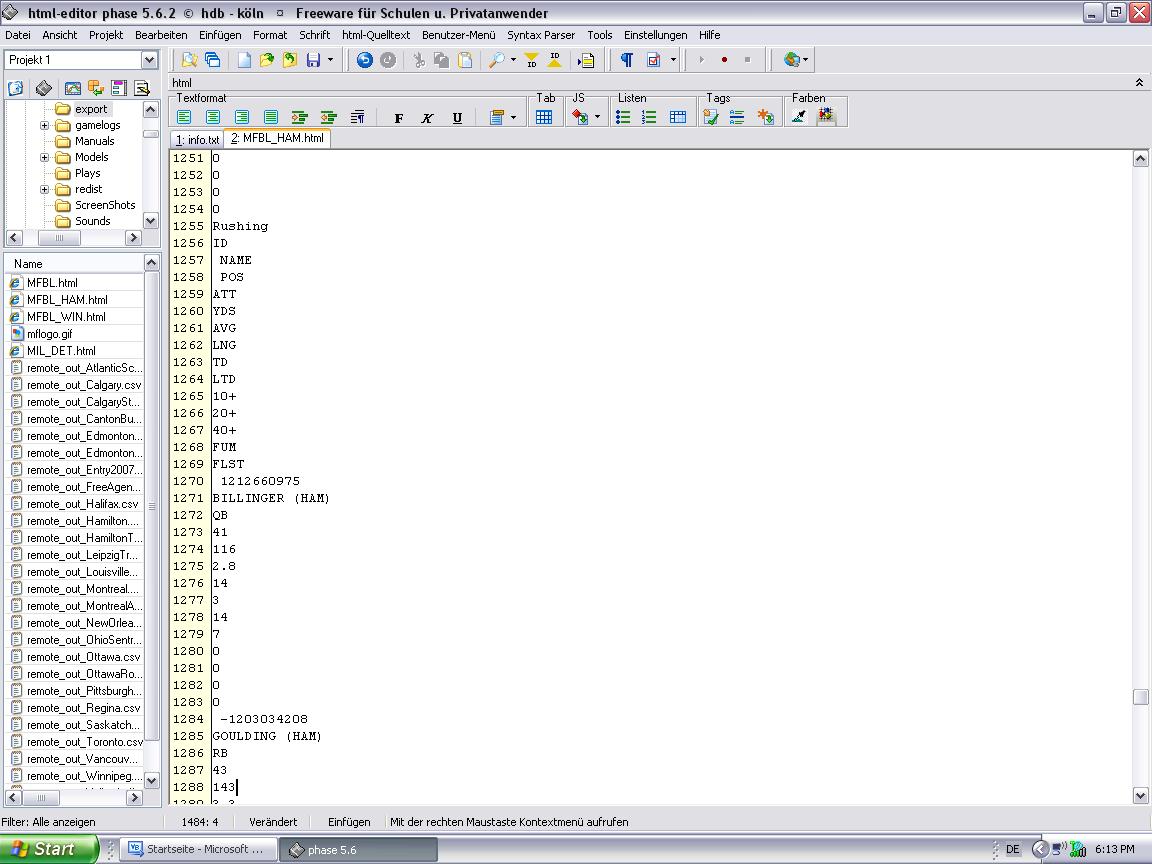The height and width of the screenshot is (864, 1152).
Task: Open the Projekt 1 dropdown list
Action: pos(150,60)
